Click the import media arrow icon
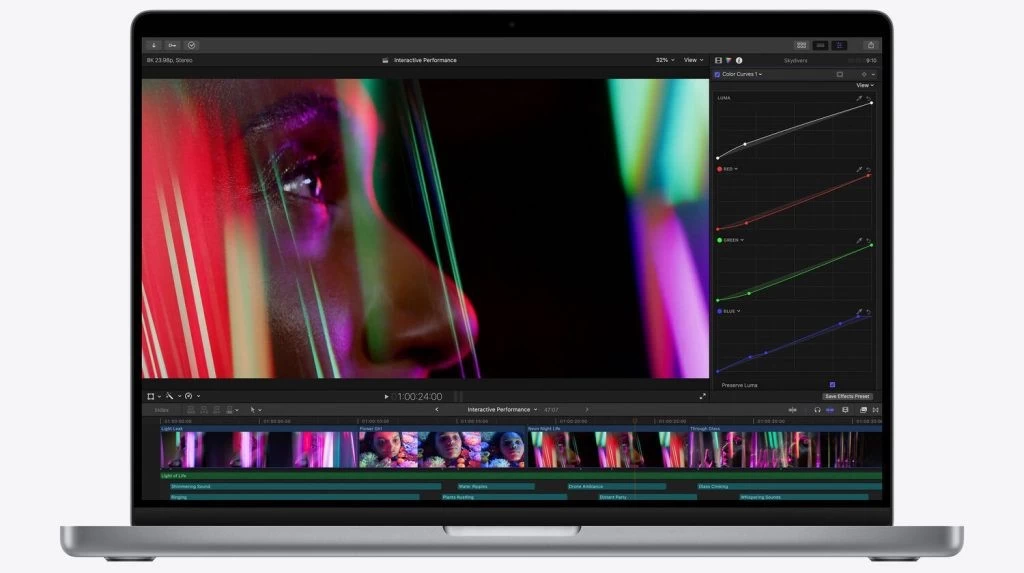This screenshot has height=573, width=1024. 154,45
